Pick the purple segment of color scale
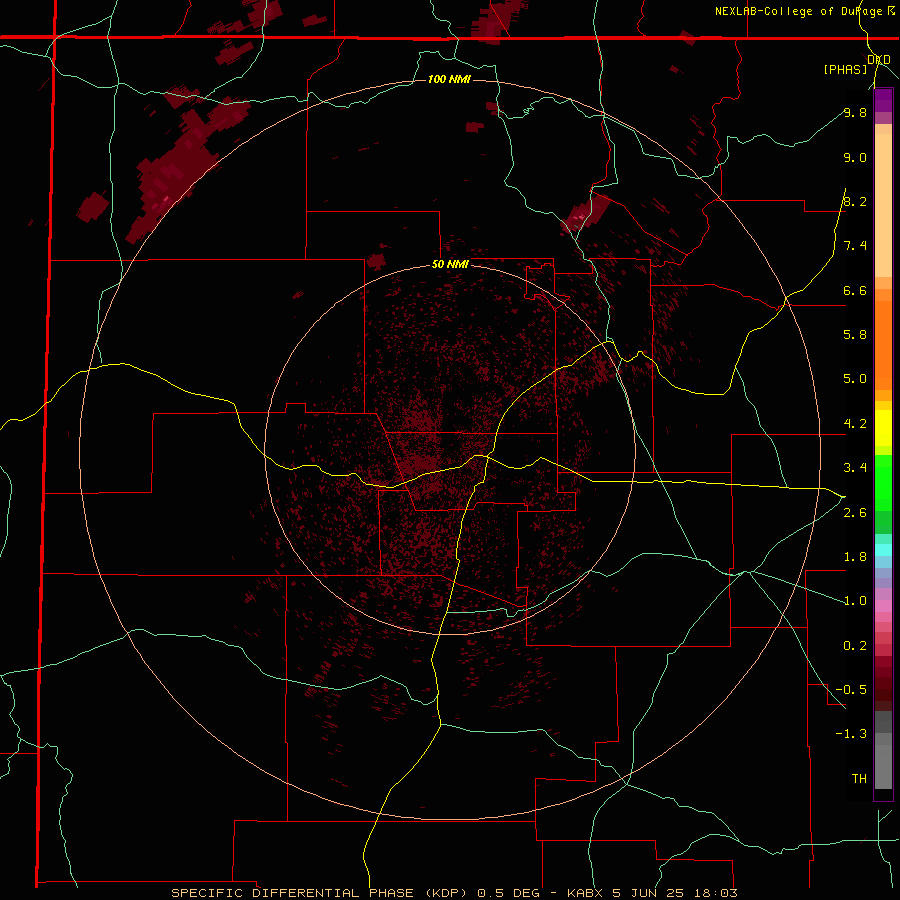 [883, 100]
